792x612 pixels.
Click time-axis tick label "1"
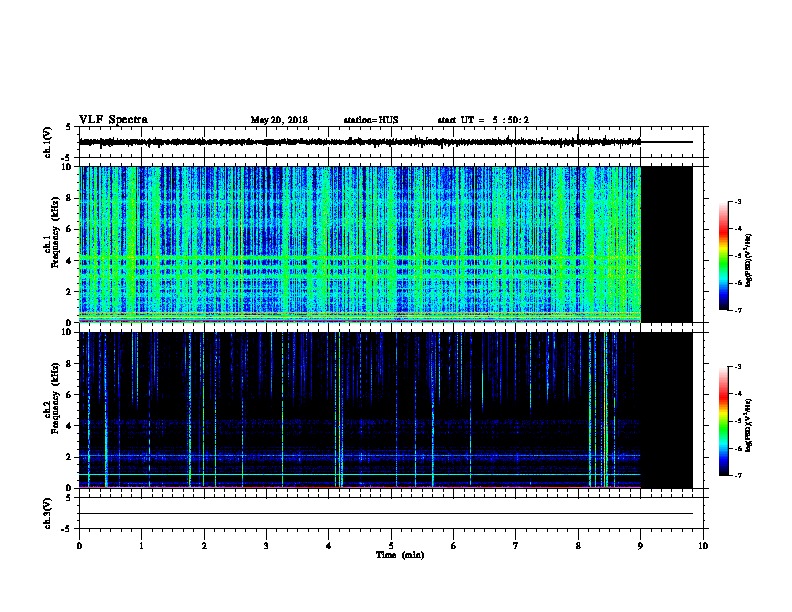[x=141, y=546]
